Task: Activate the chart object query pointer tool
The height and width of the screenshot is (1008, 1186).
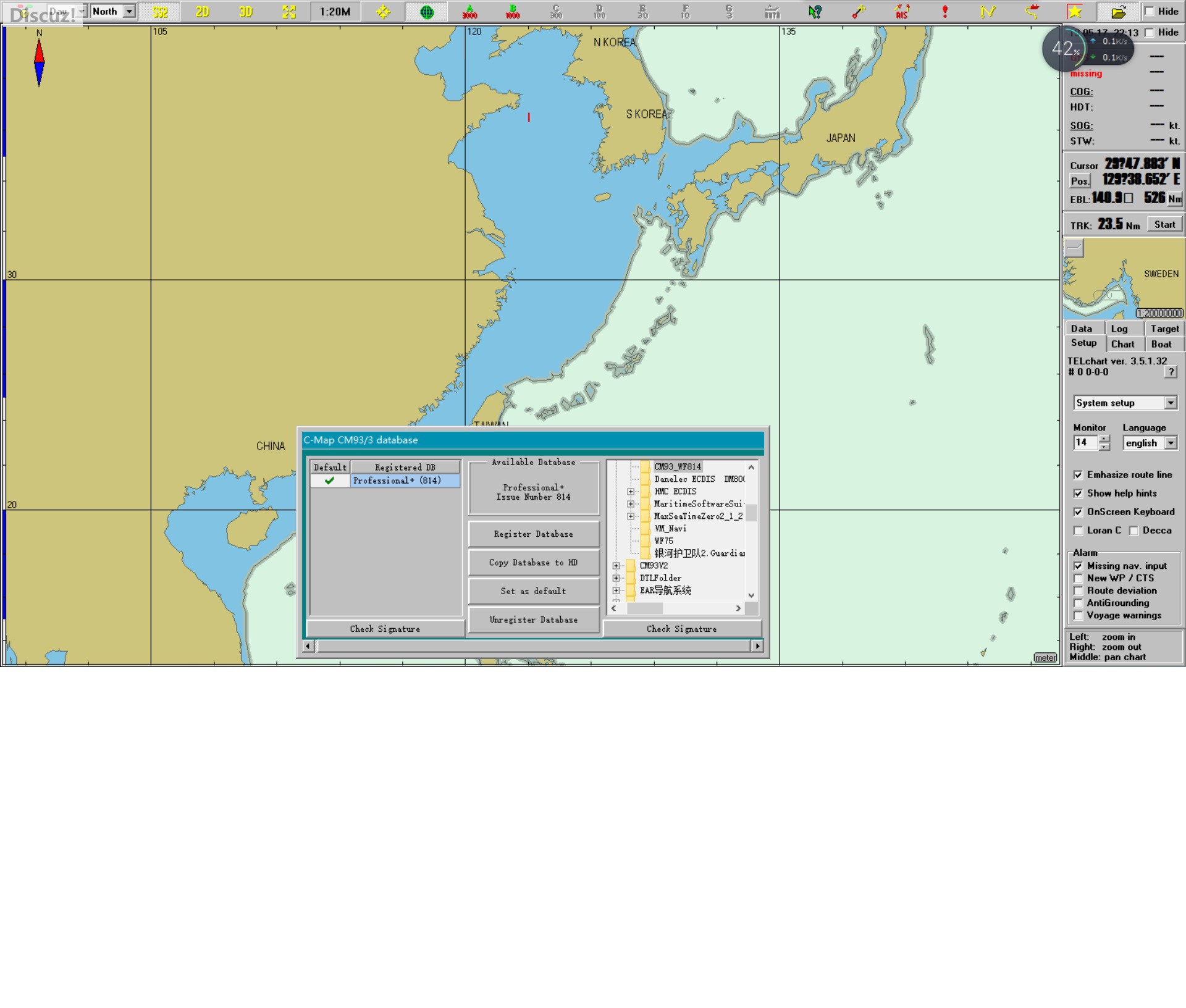Action: click(815, 12)
